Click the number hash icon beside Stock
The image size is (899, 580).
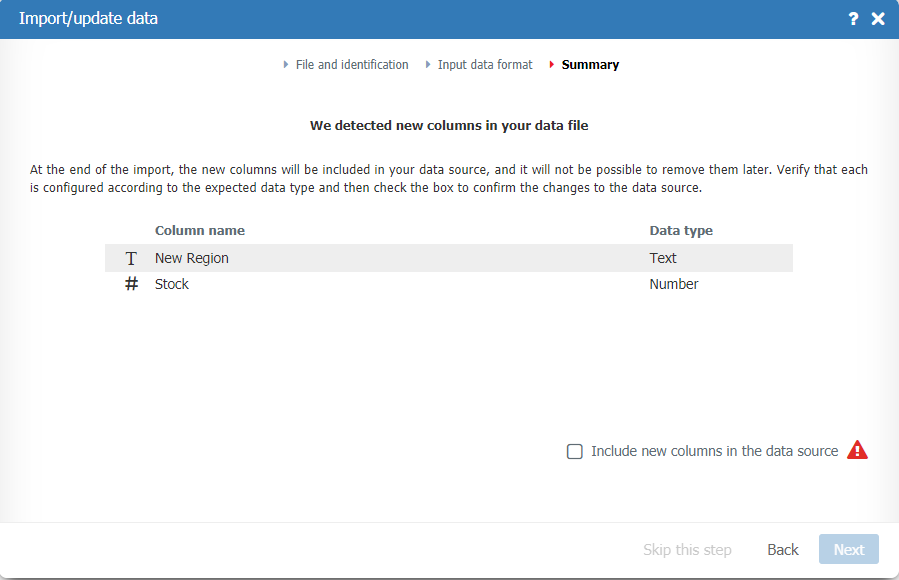(131, 284)
